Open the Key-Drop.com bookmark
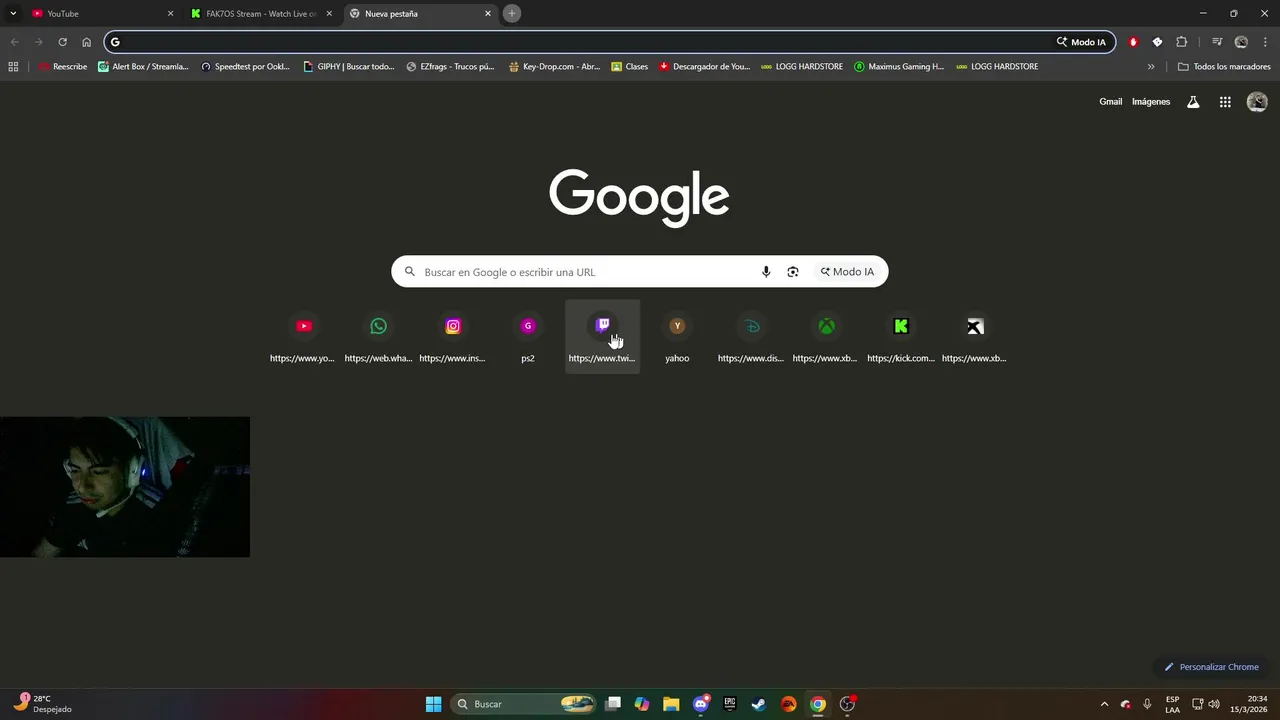The height and width of the screenshot is (720, 1280). point(554,67)
